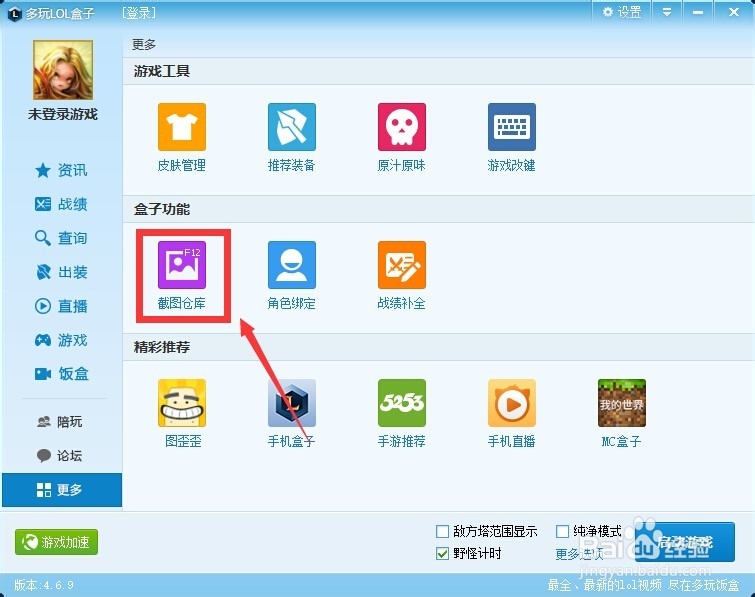Click the 游戏加速 game accelerator button
The width and height of the screenshot is (755, 597).
pos(56,542)
